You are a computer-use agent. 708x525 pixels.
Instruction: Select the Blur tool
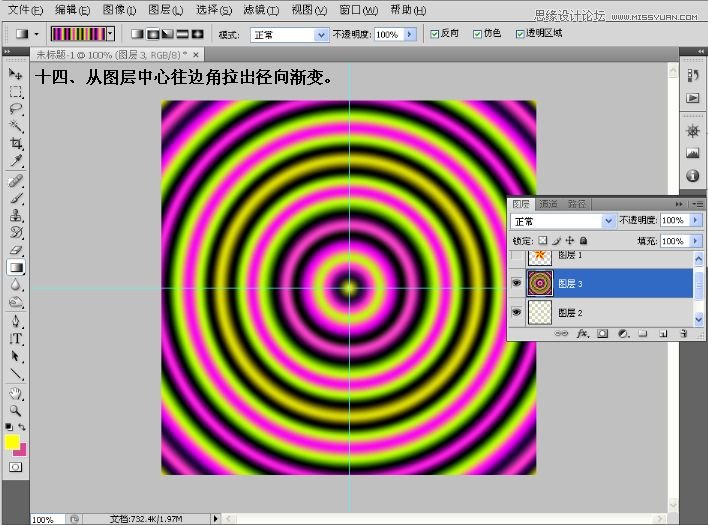coord(15,285)
